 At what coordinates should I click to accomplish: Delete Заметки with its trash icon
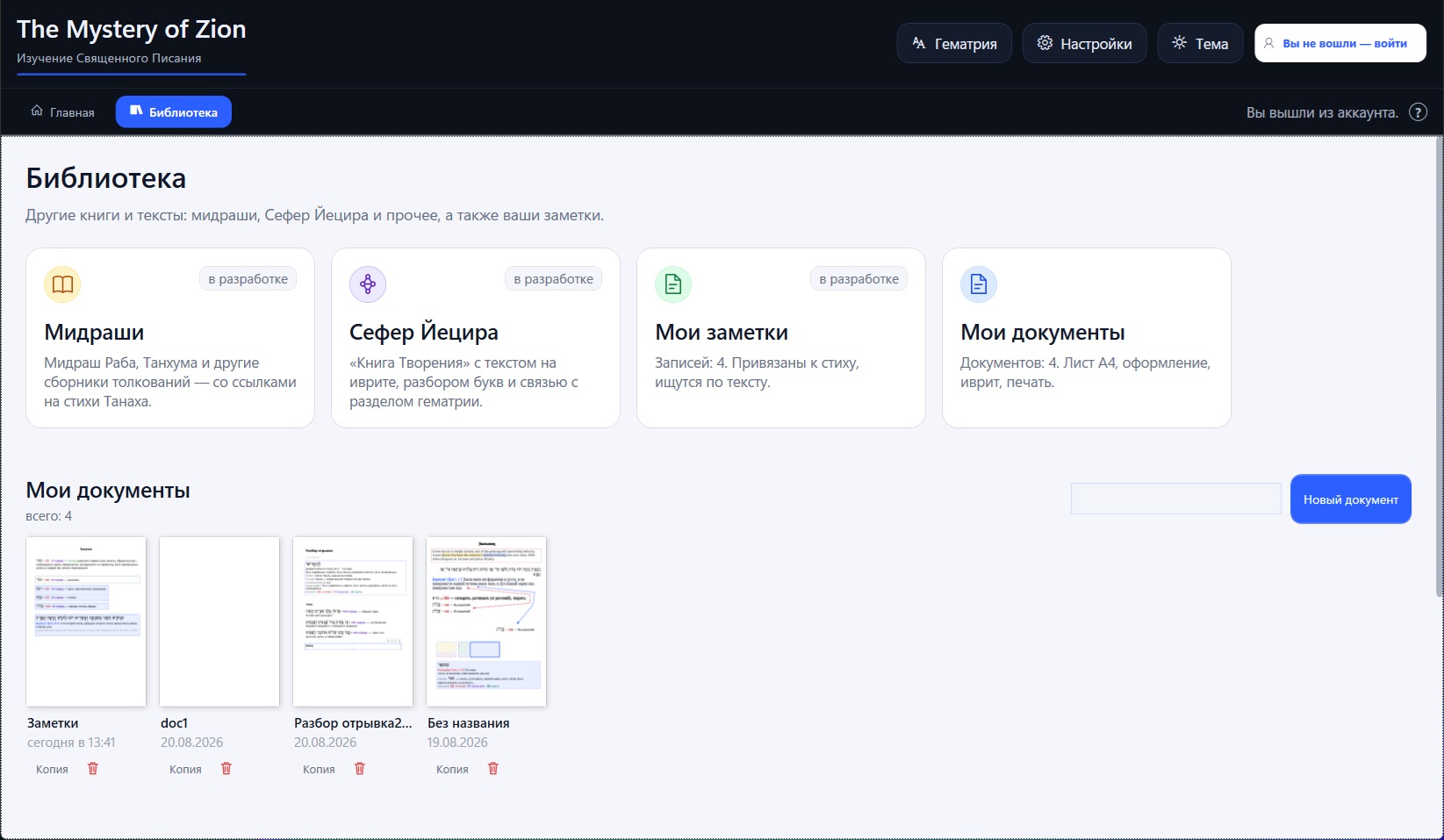pos(93,768)
